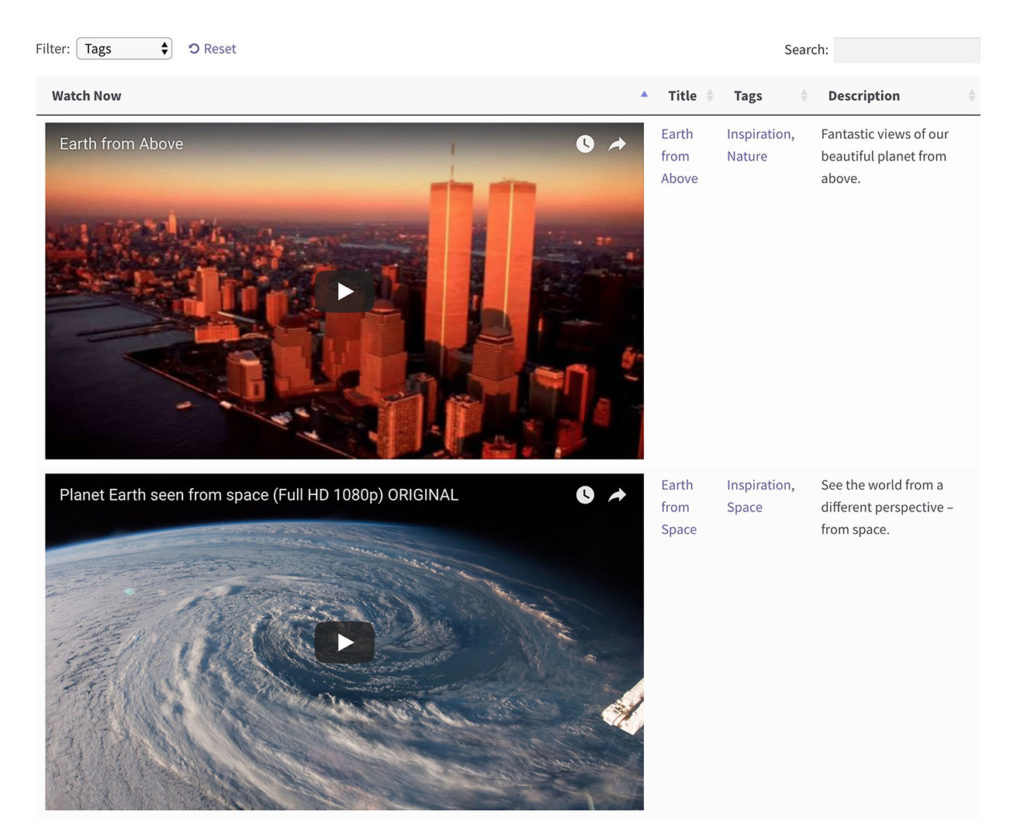1024x821 pixels.
Task: Filter by Space tag link
Action: click(x=744, y=507)
